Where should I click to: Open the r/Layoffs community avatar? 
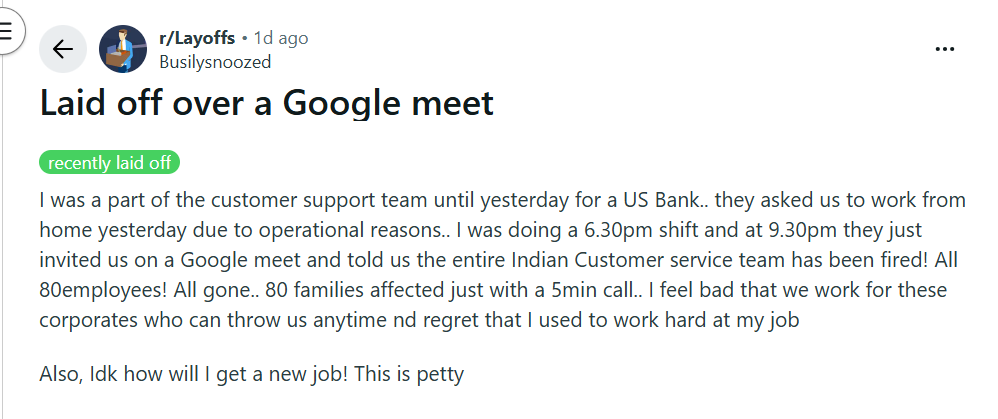click(x=123, y=49)
